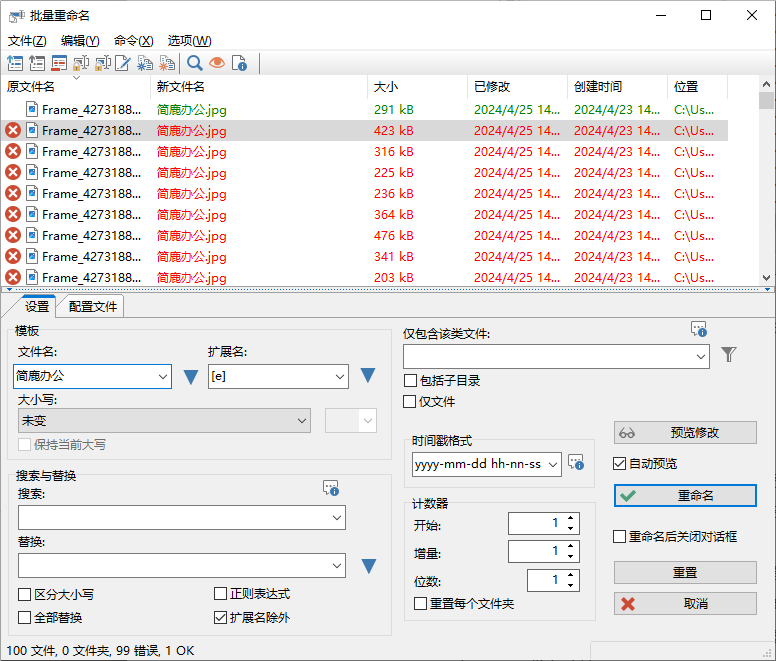Click the blue starburst documents toolbar icon
Image resolution: width=776 pixels, height=661 pixels.
click(x=145, y=63)
